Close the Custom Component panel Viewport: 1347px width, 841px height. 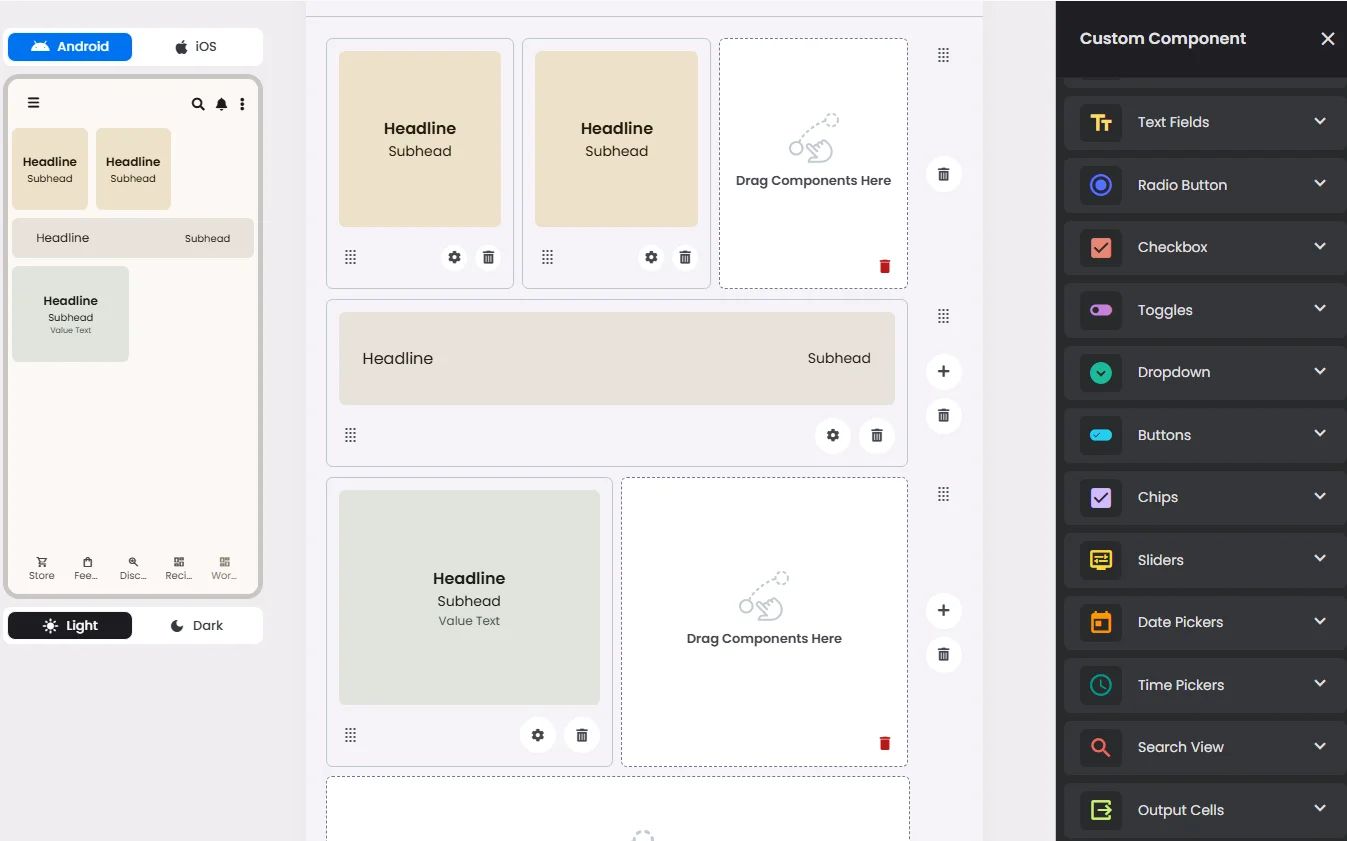(1328, 39)
